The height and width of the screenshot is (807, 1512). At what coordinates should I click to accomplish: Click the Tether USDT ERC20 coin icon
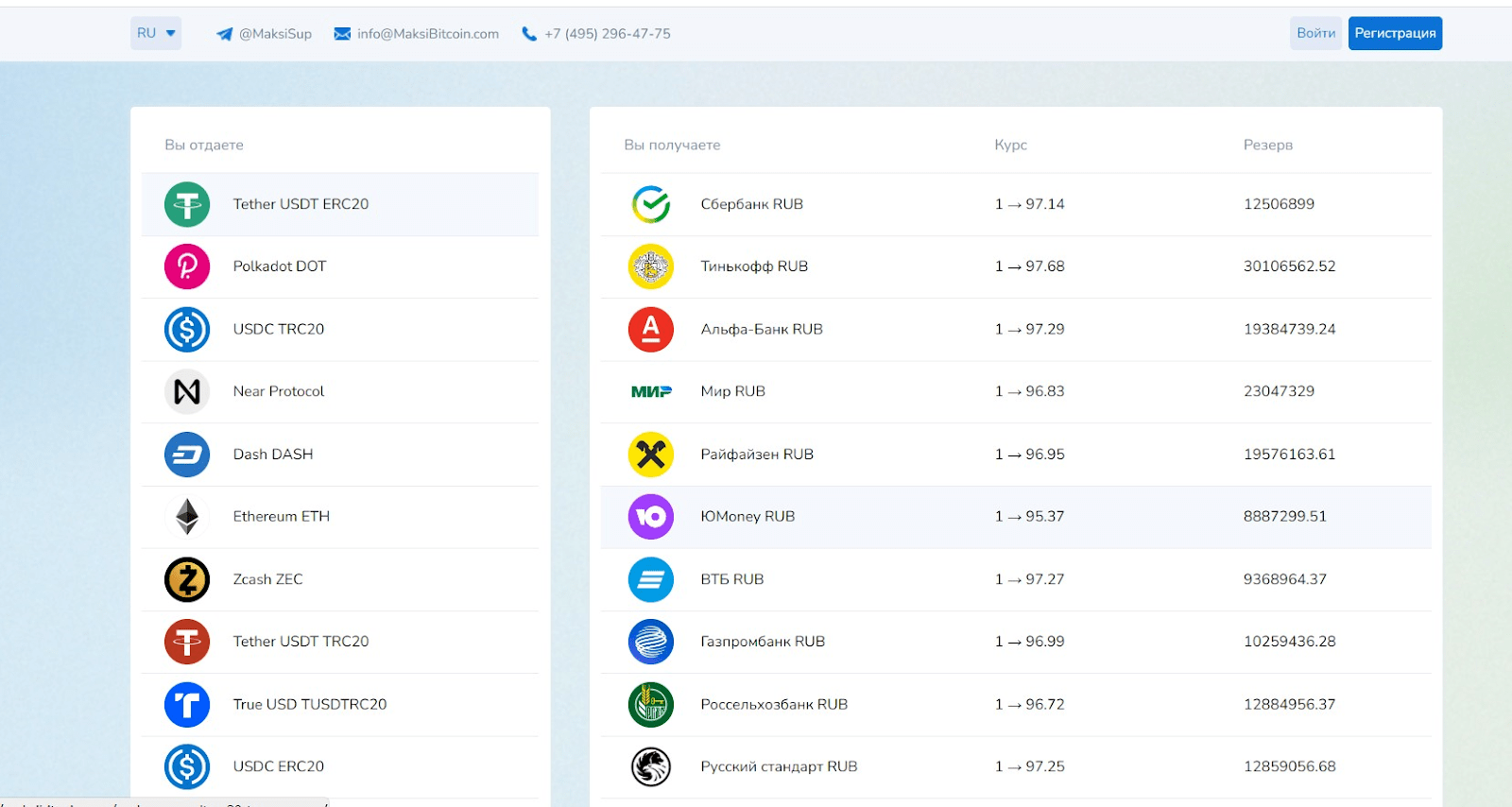coord(187,204)
